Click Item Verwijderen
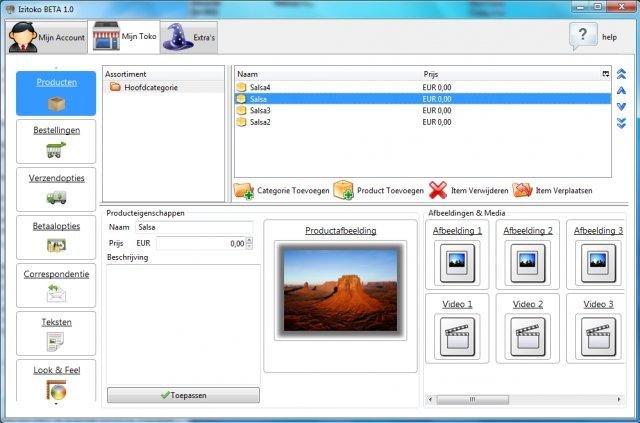Viewport: 640px width, 423px height. tap(469, 191)
